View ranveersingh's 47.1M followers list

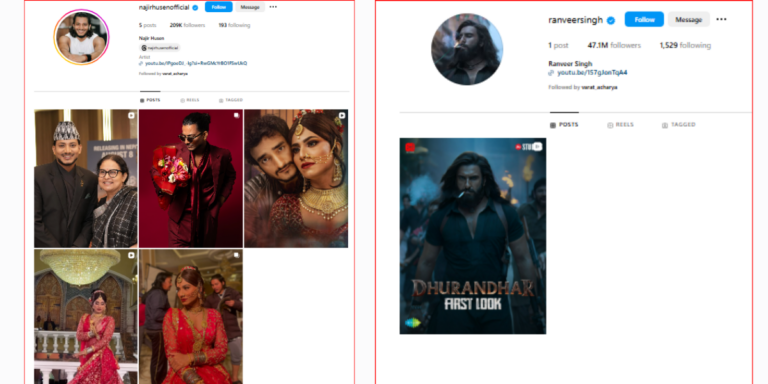point(614,45)
